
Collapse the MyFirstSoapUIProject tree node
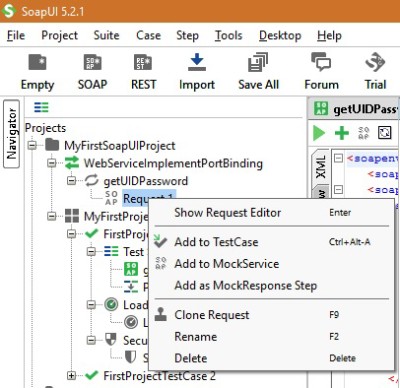pyautogui.click(x=32, y=145)
